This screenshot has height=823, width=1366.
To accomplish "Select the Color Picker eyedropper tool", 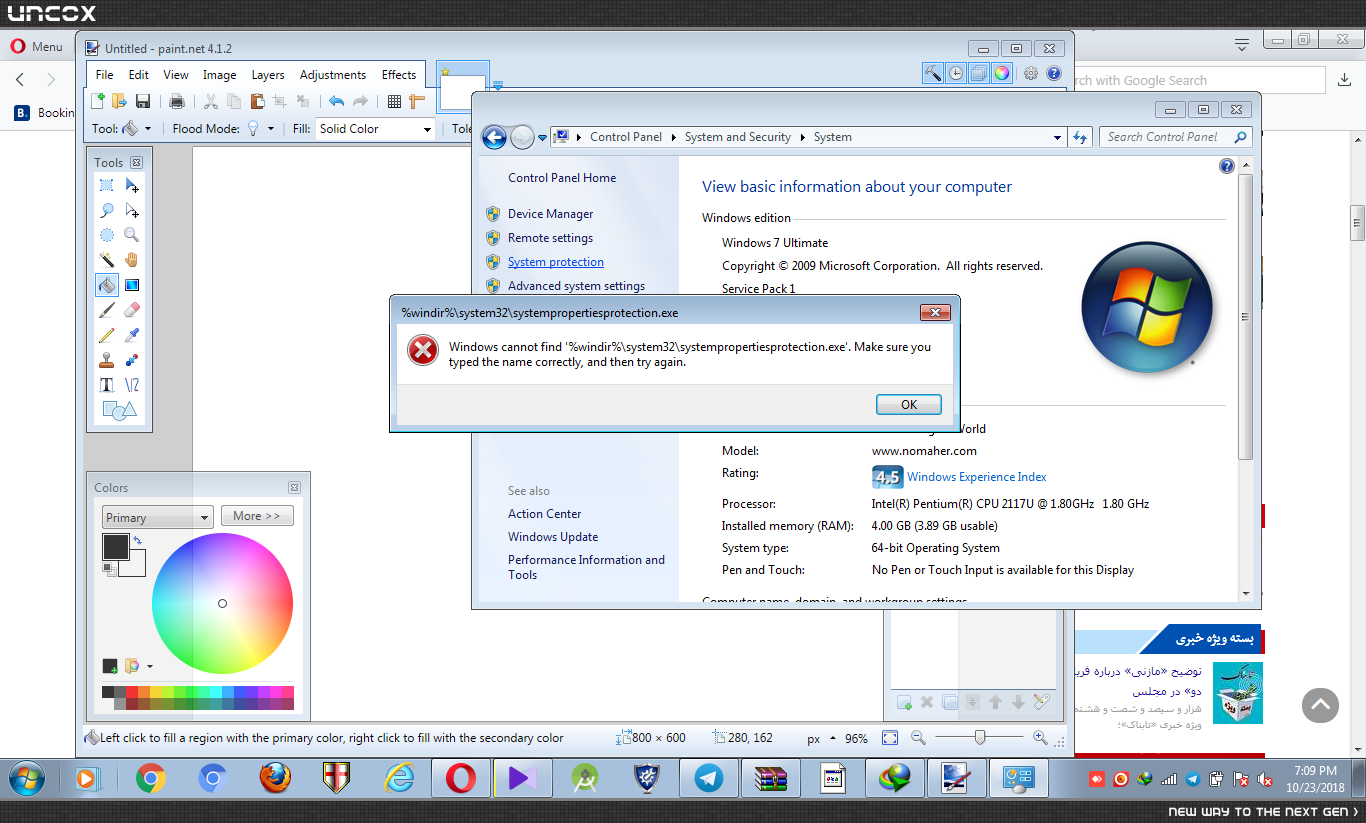I will (132, 335).
